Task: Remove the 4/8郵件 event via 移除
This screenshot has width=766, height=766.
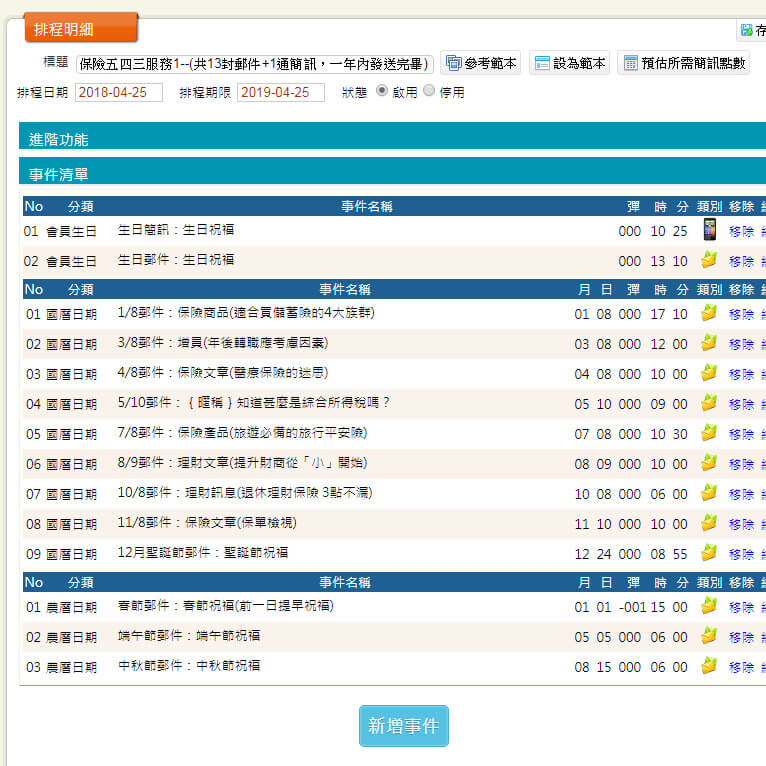Action: pyautogui.click(x=742, y=375)
